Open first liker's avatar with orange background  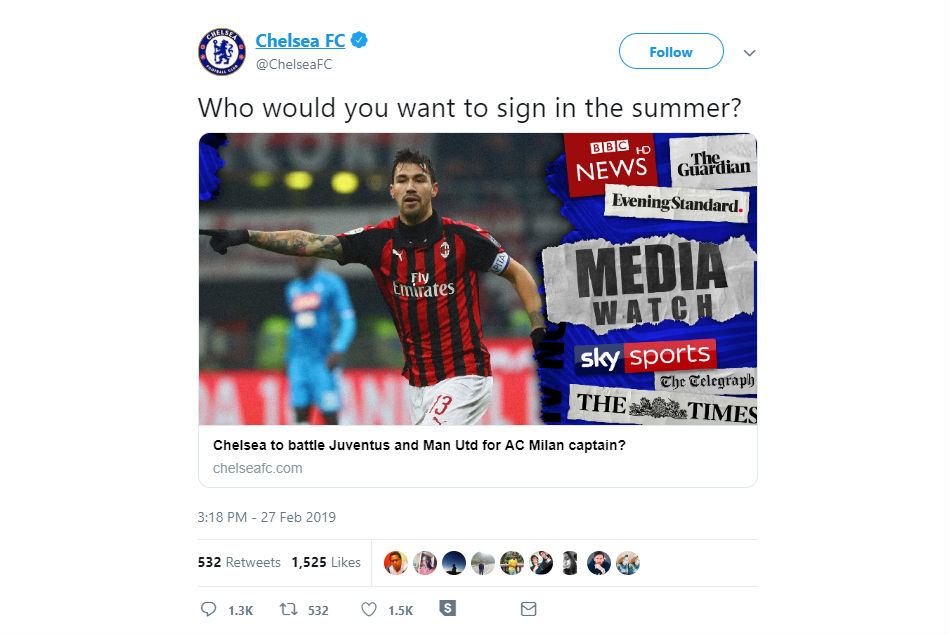pos(396,563)
